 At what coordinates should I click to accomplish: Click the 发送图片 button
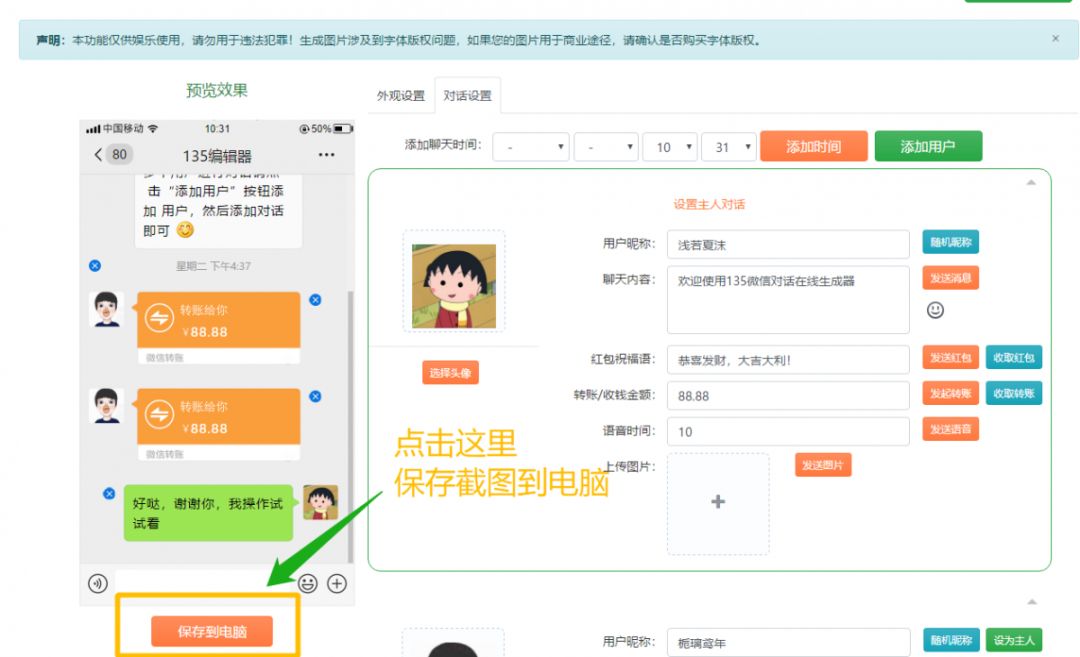click(823, 465)
